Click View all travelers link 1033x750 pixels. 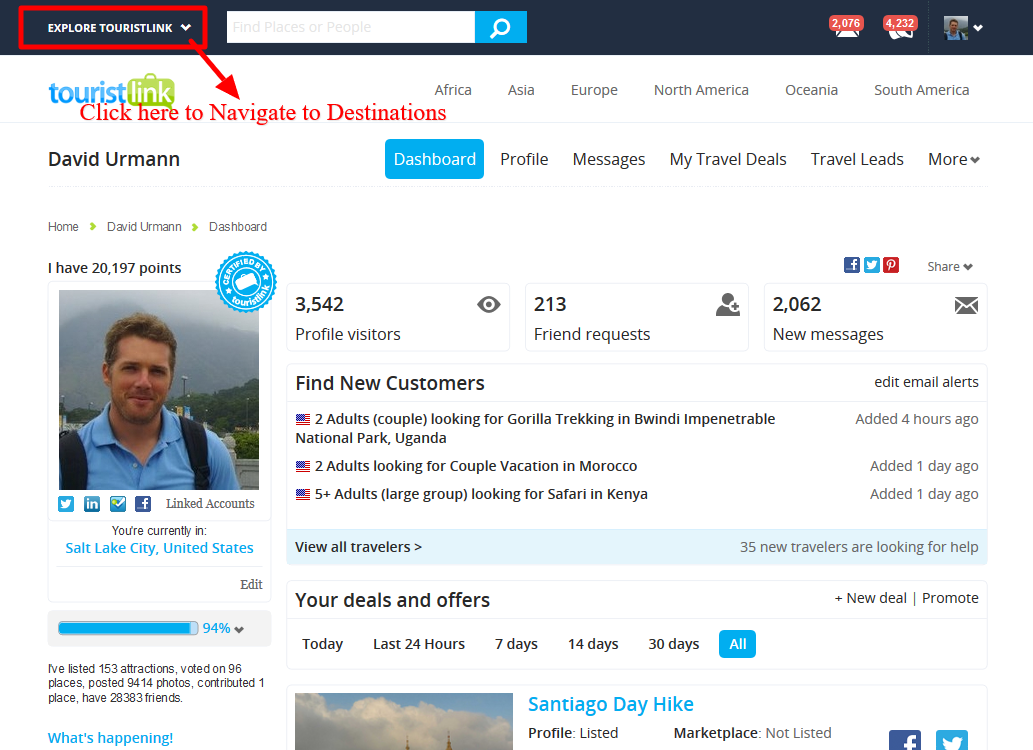click(x=358, y=547)
